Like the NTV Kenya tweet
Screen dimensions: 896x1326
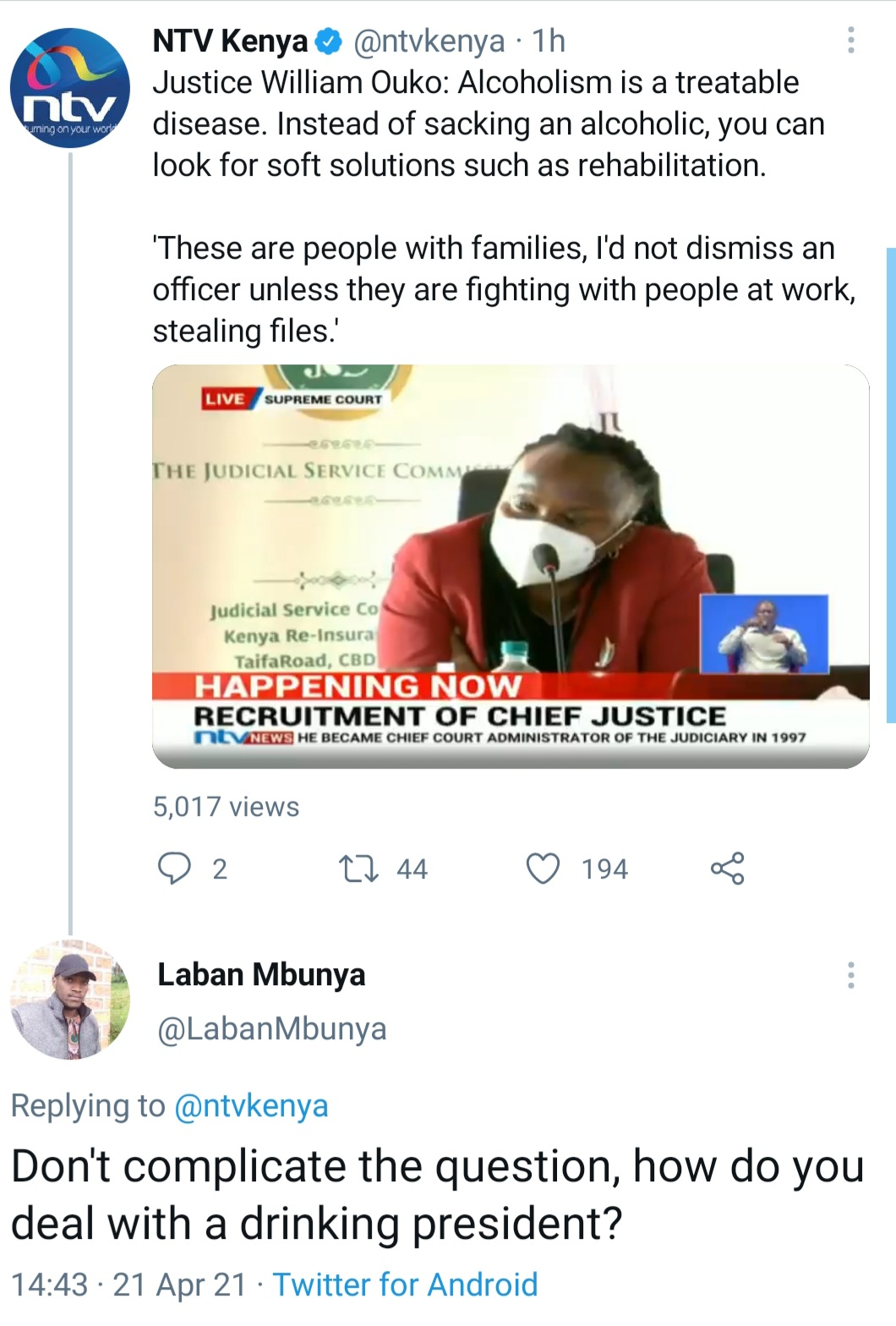[x=544, y=868]
